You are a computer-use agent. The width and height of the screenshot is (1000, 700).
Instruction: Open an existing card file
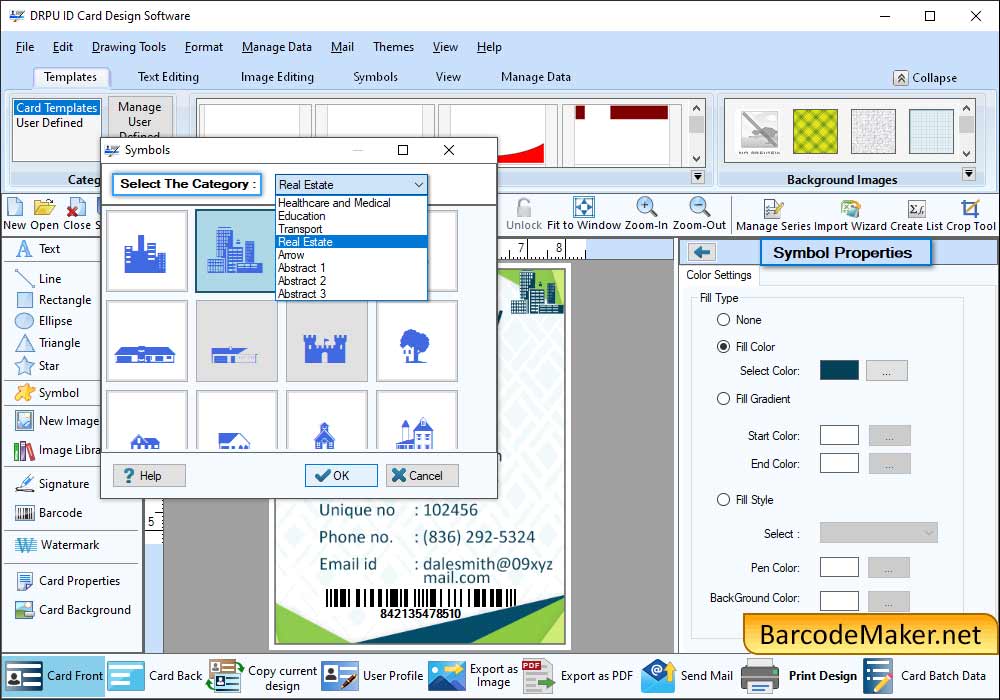[x=45, y=214]
